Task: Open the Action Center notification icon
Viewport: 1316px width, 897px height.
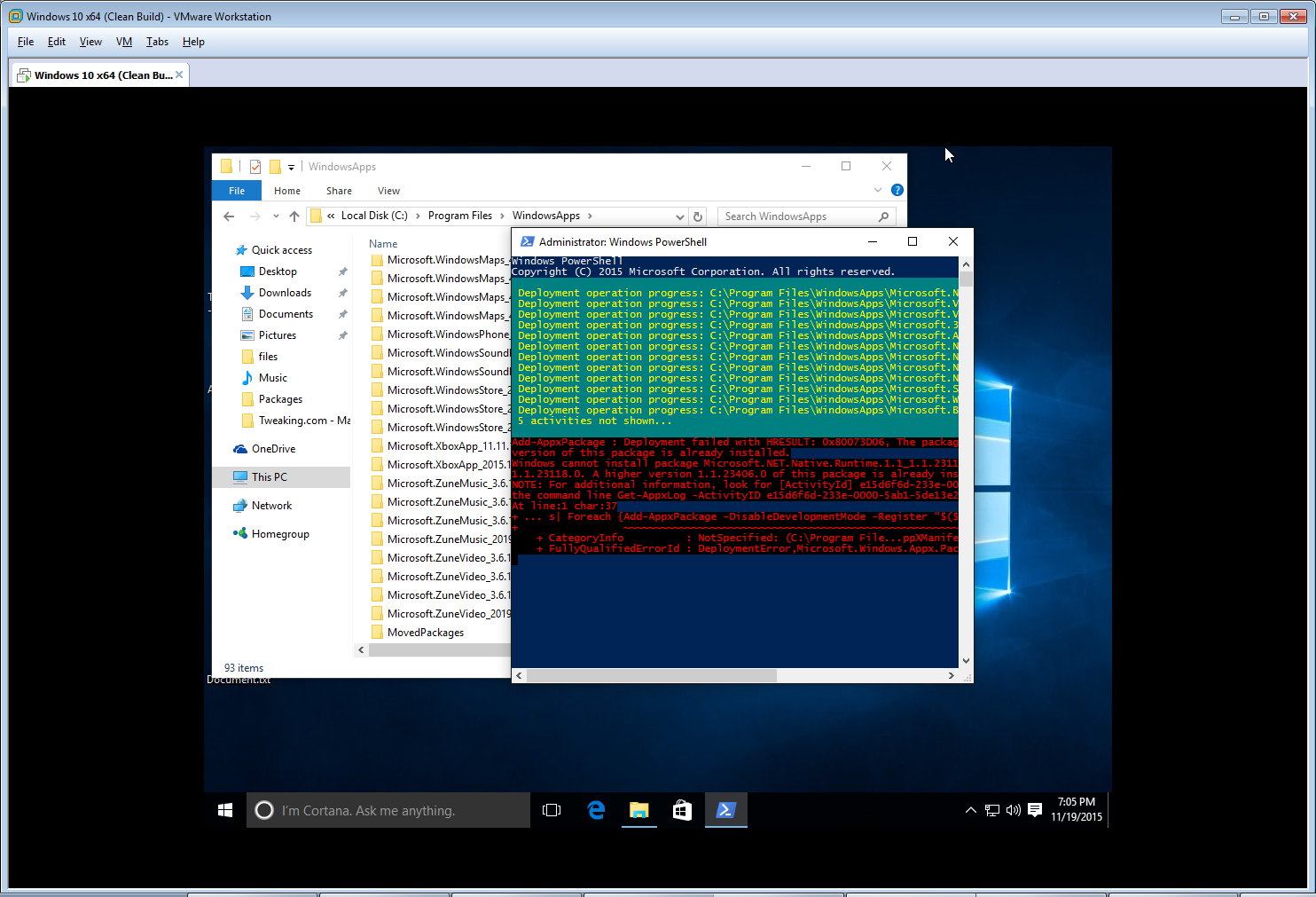Action: pos(1035,809)
